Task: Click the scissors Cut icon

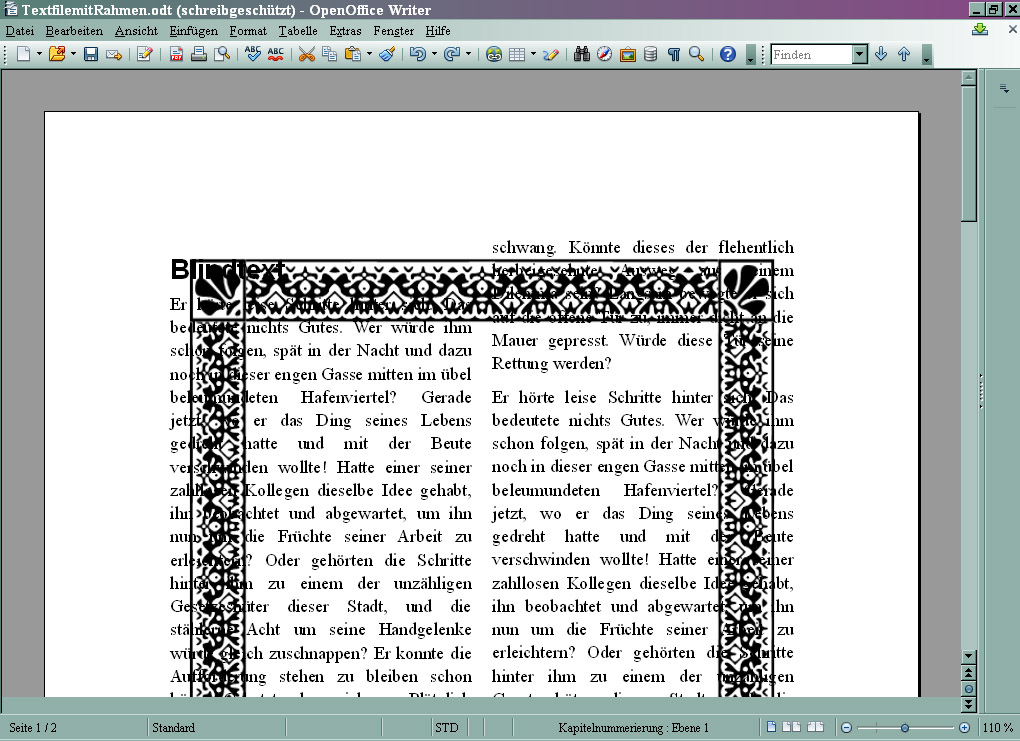Action: (307, 55)
